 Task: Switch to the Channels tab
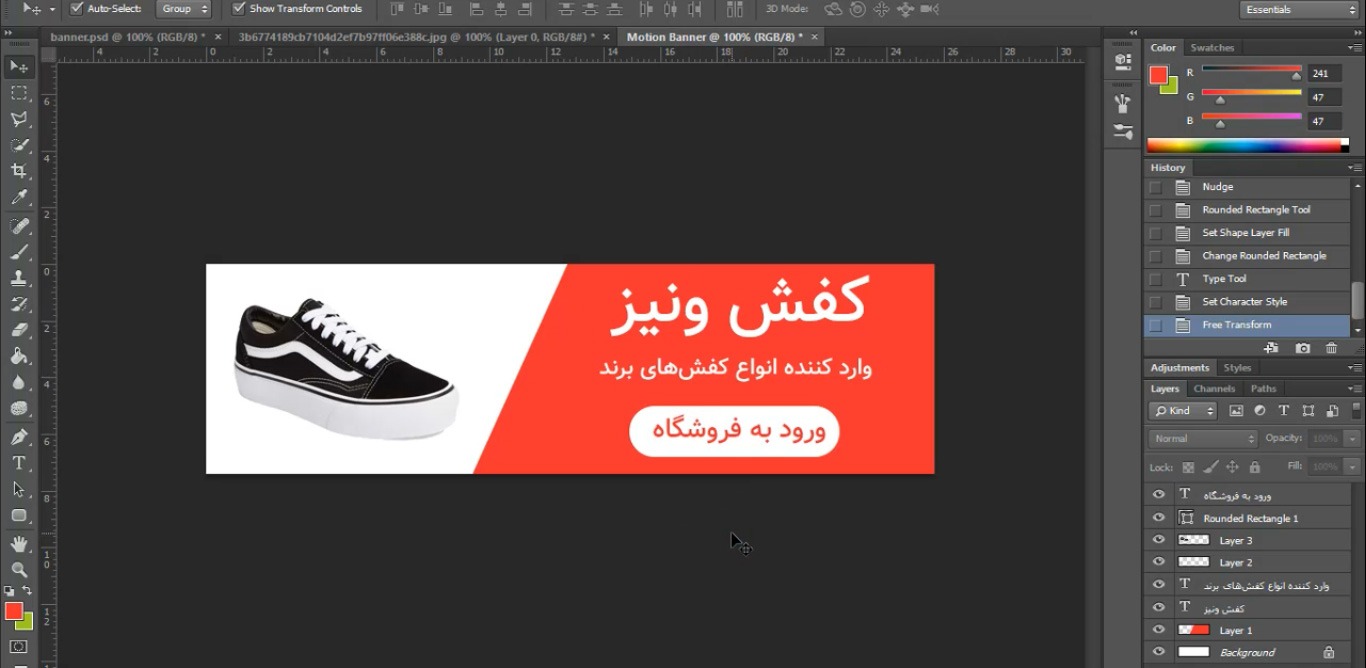click(x=1214, y=389)
